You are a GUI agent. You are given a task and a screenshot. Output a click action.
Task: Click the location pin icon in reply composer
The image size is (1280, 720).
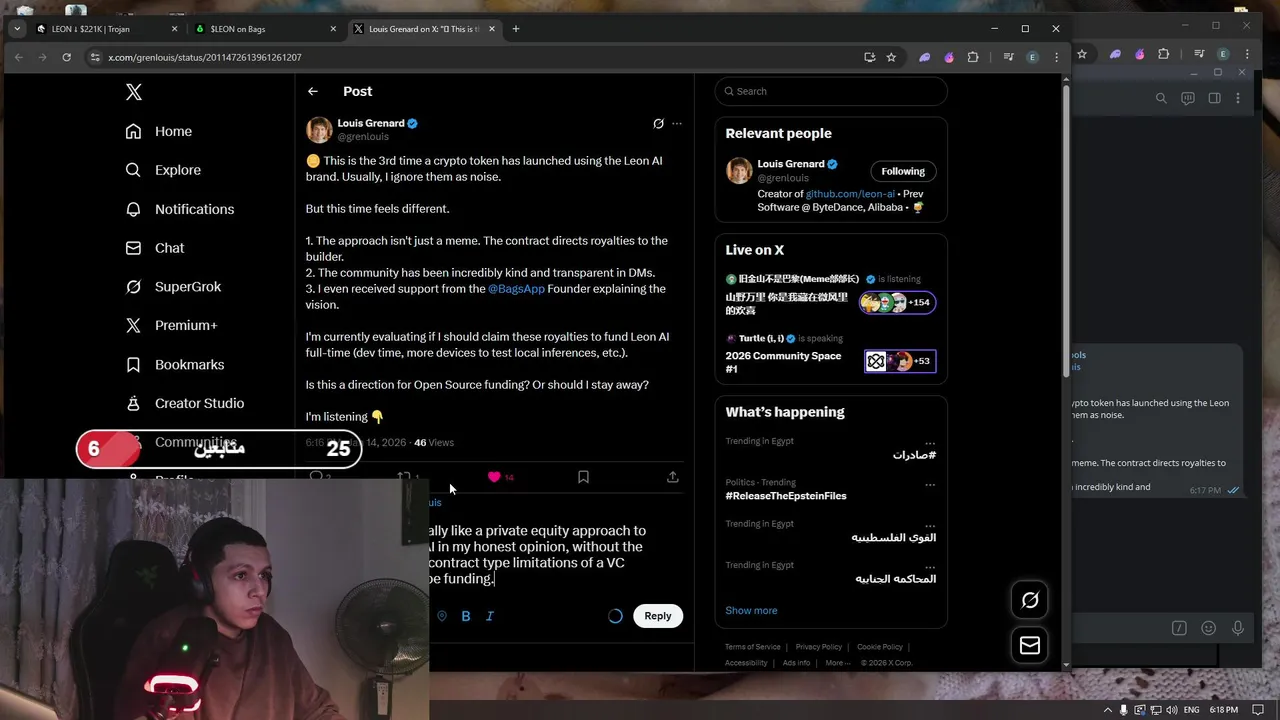click(442, 616)
